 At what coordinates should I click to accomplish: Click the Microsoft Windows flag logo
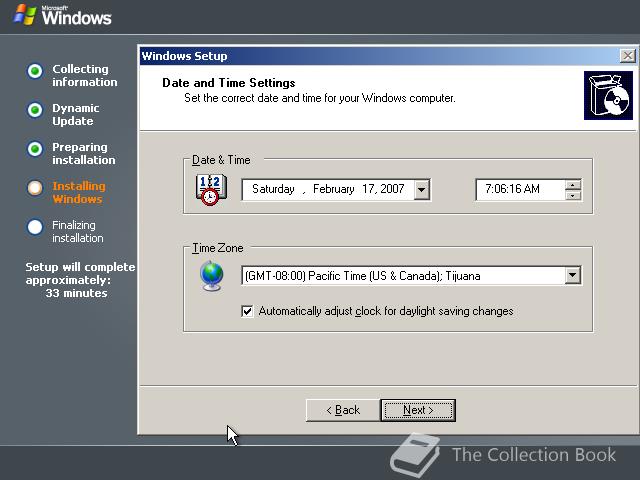(x=25, y=15)
